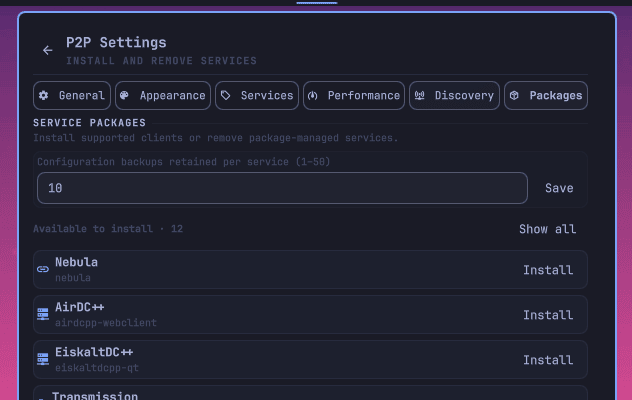The width and height of the screenshot is (632, 400).
Task: Click the P2P Settings title
Action: coord(116,42)
